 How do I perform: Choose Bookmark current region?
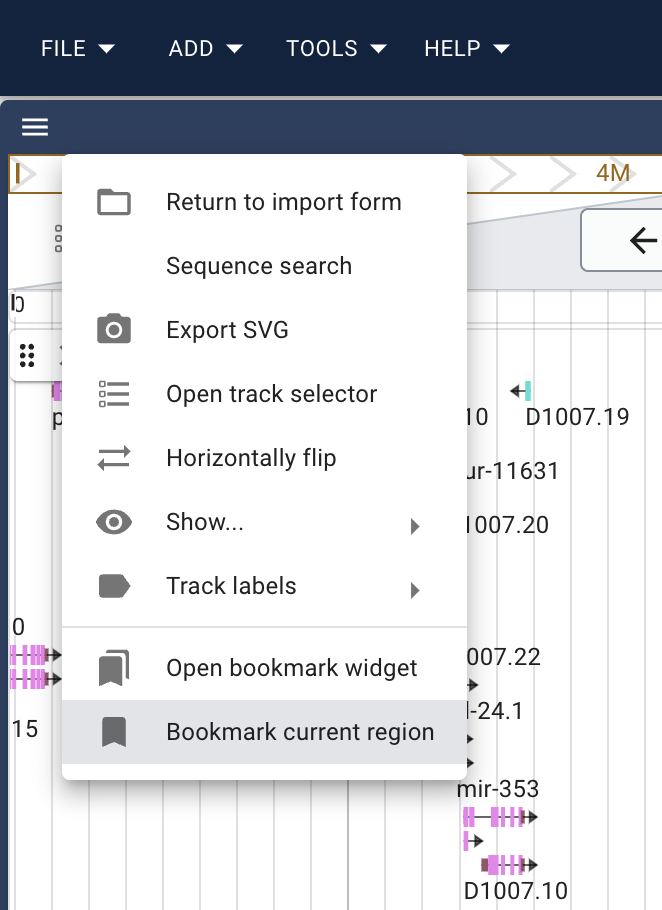300,732
